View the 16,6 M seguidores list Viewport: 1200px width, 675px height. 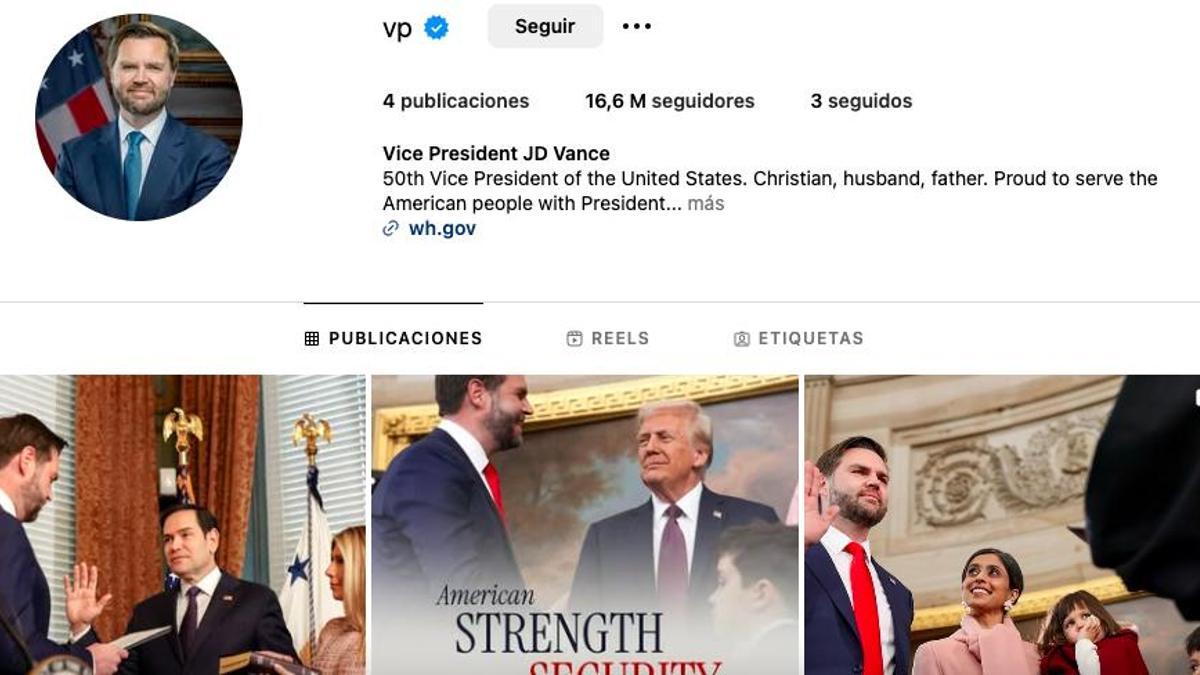pos(670,101)
